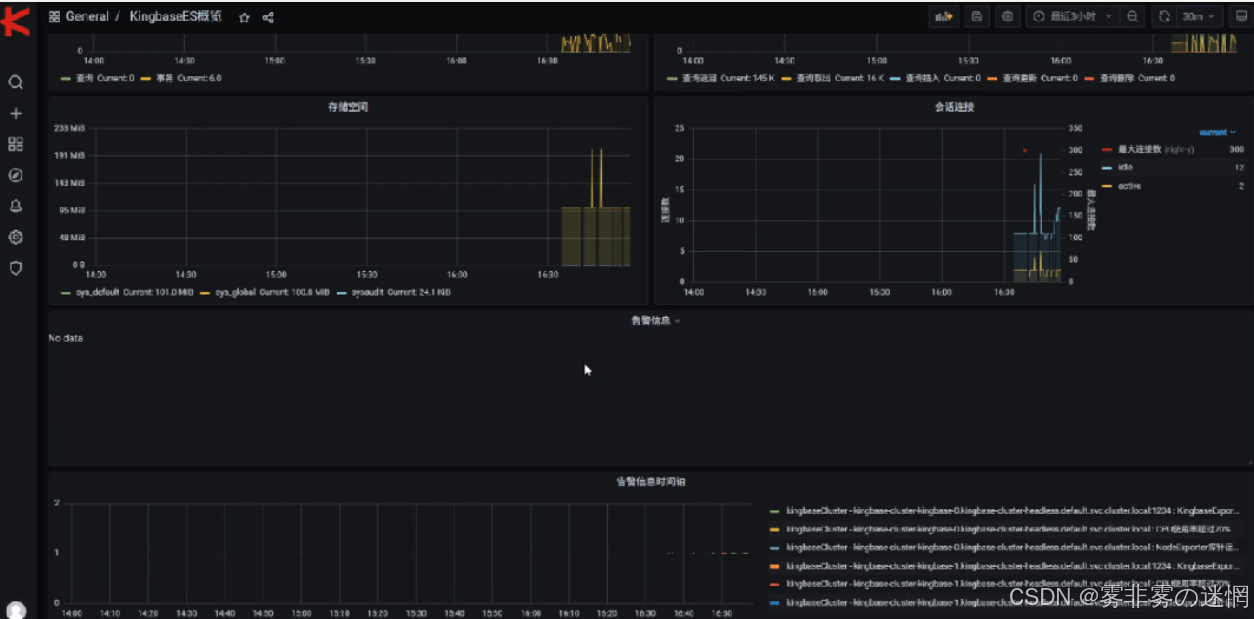Viewport: 1254px width, 619px height.
Task: Cycle view mode monitor icon
Action: pos(1239,16)
